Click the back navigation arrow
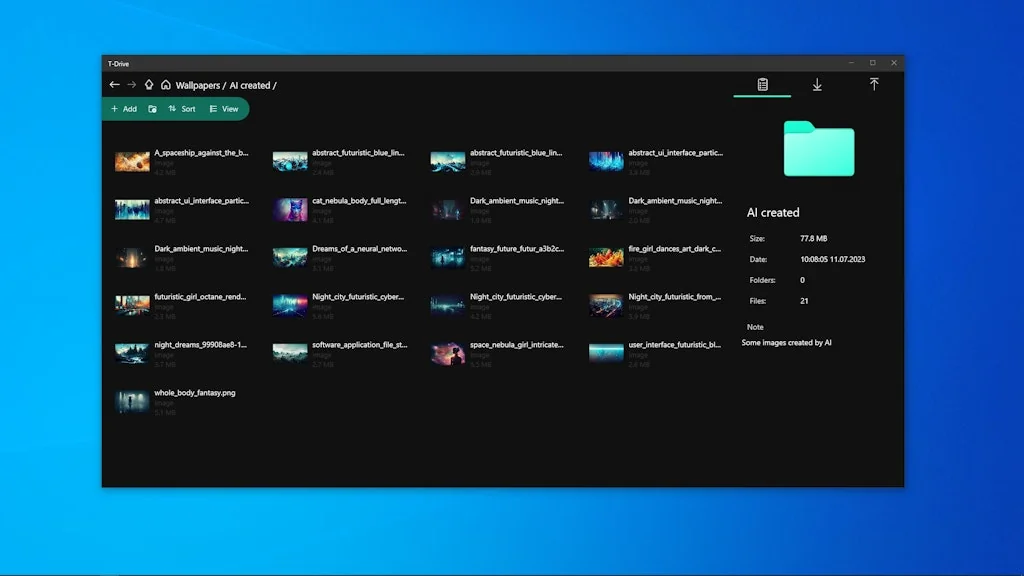The image size is (1024, 576). [114, 85]
